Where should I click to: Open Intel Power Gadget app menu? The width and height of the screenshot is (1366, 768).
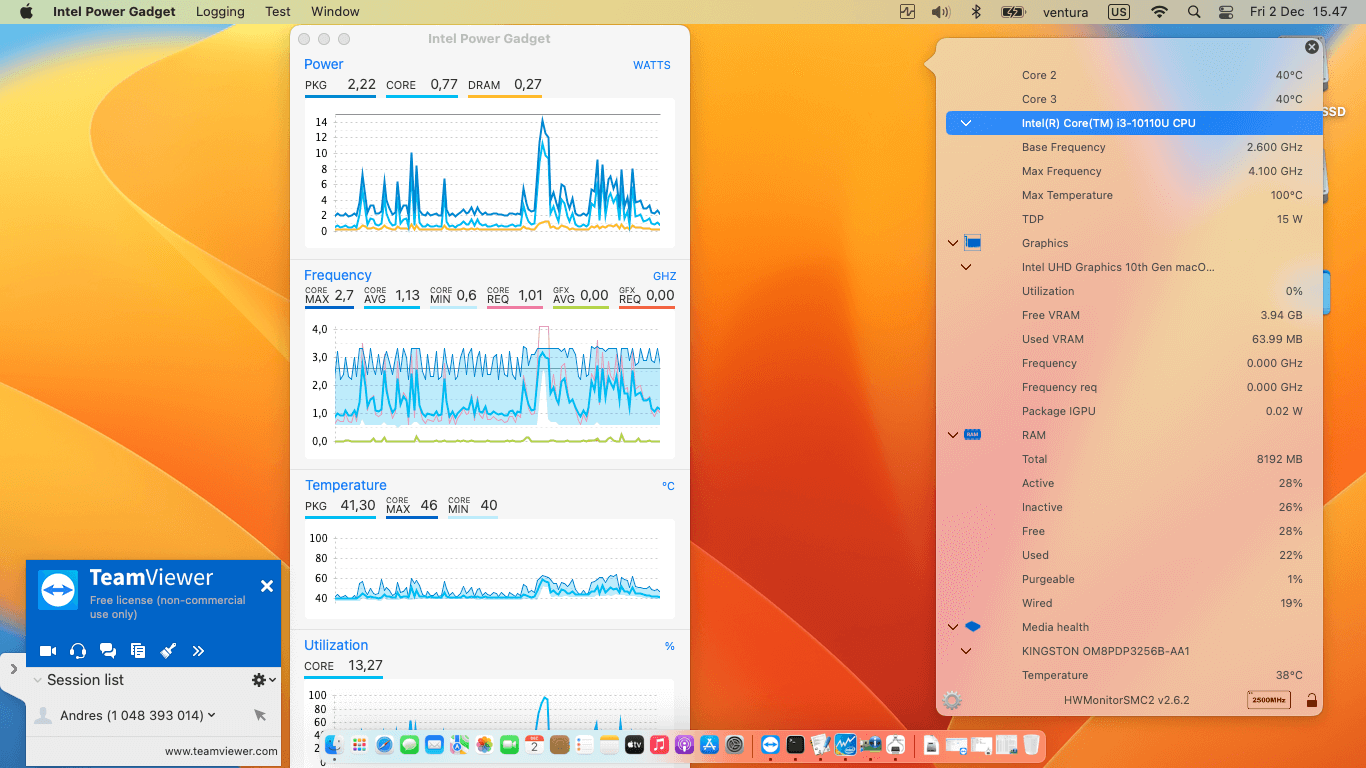coord(114,12)
